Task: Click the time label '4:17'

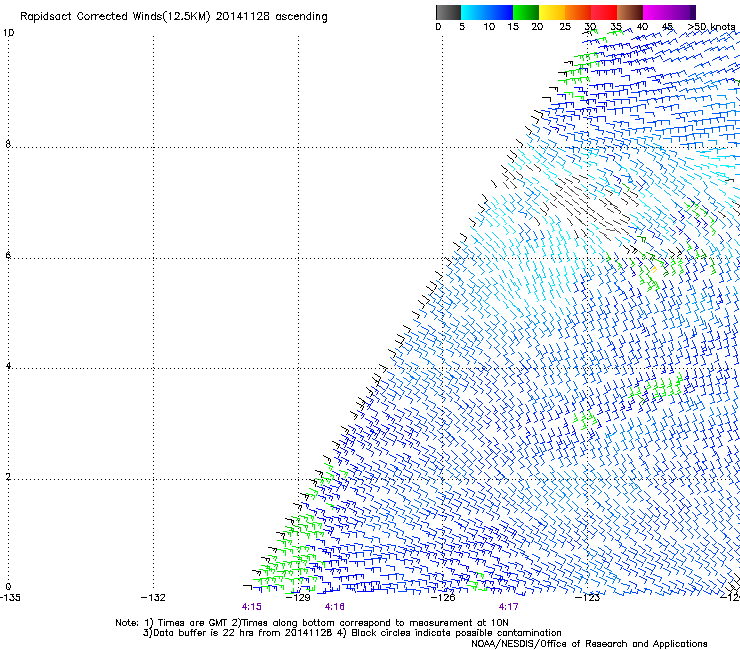Action: (x=508, y=607)
